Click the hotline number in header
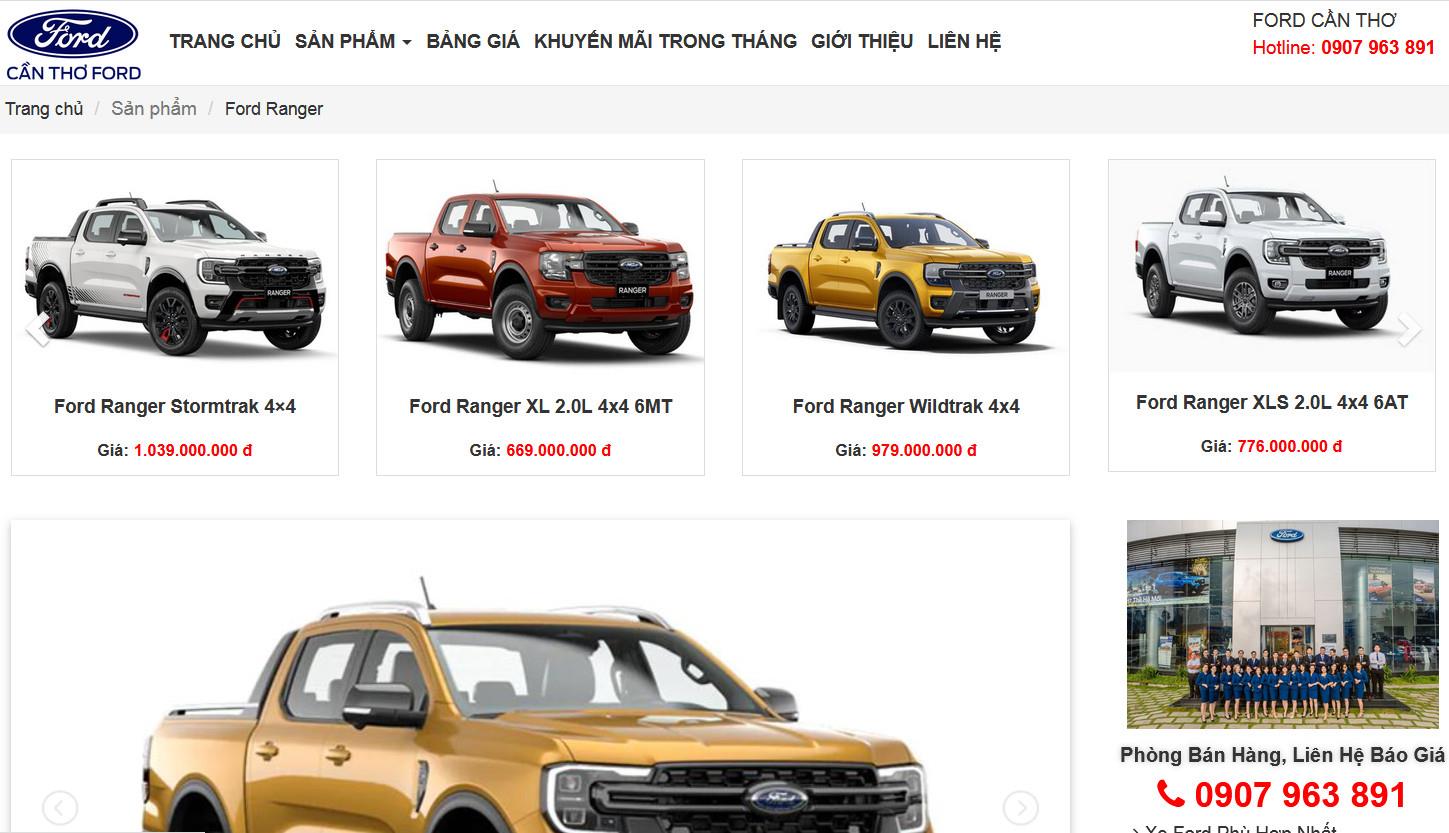Viewport: 1449px width, 833px height. (x=1378, y=47)
